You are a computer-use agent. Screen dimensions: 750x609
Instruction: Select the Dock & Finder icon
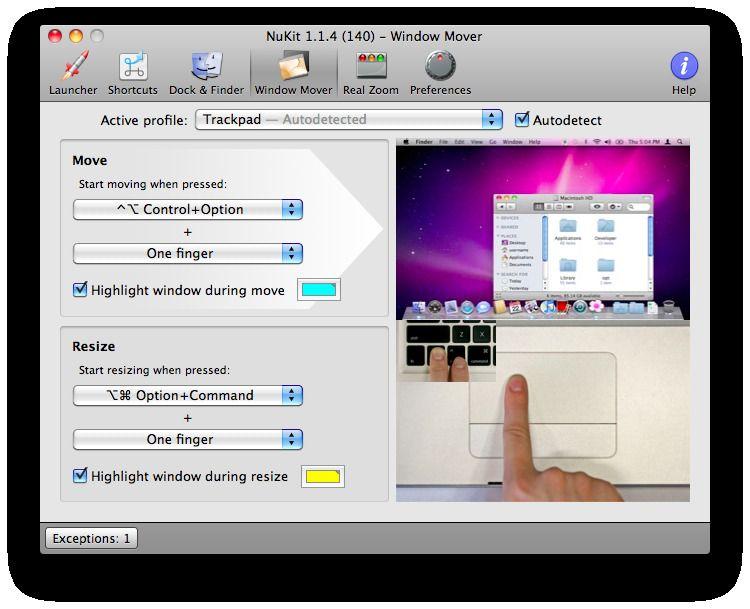coord(206,66)
